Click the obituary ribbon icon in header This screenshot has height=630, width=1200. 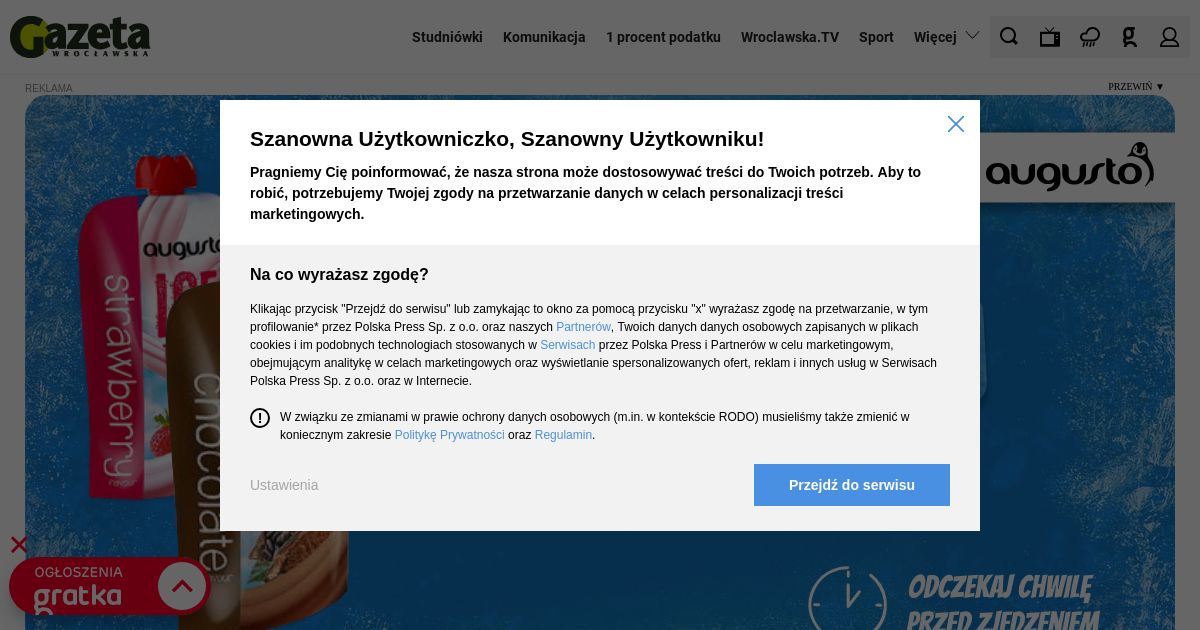(x=1129, y=37)
